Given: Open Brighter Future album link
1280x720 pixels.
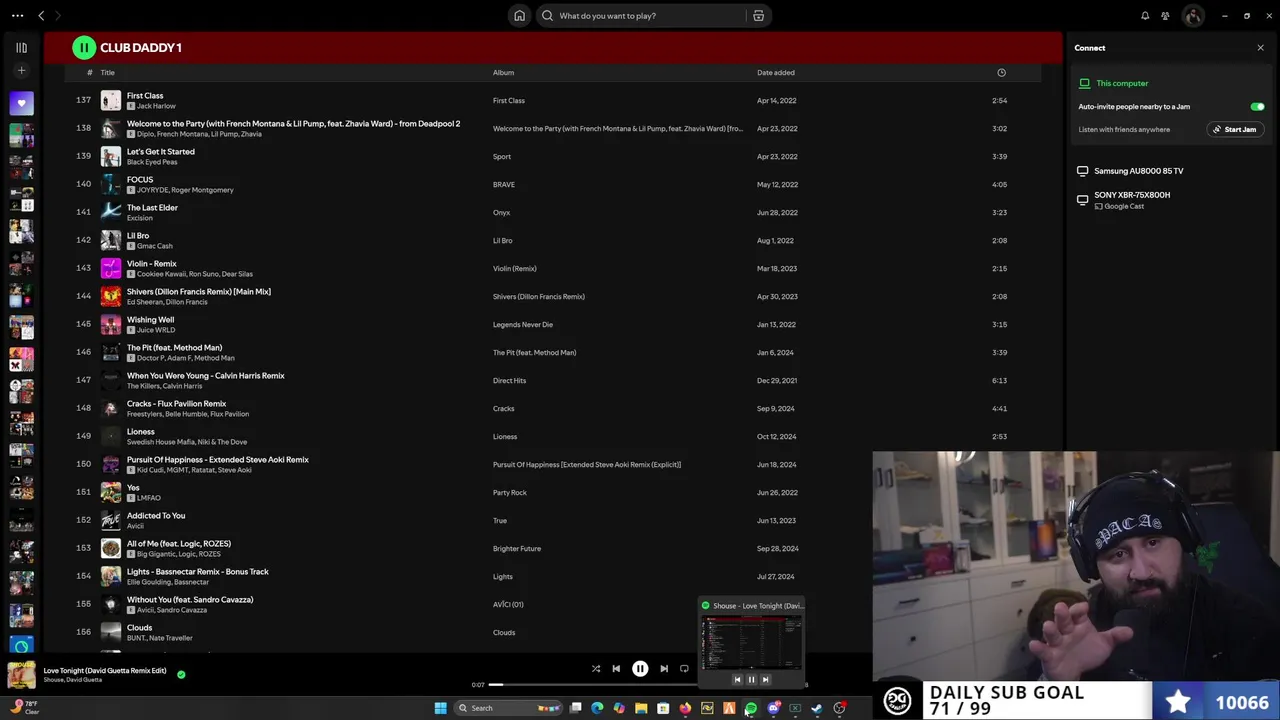Looking at the screenshot, I should [x=517, y=549].
